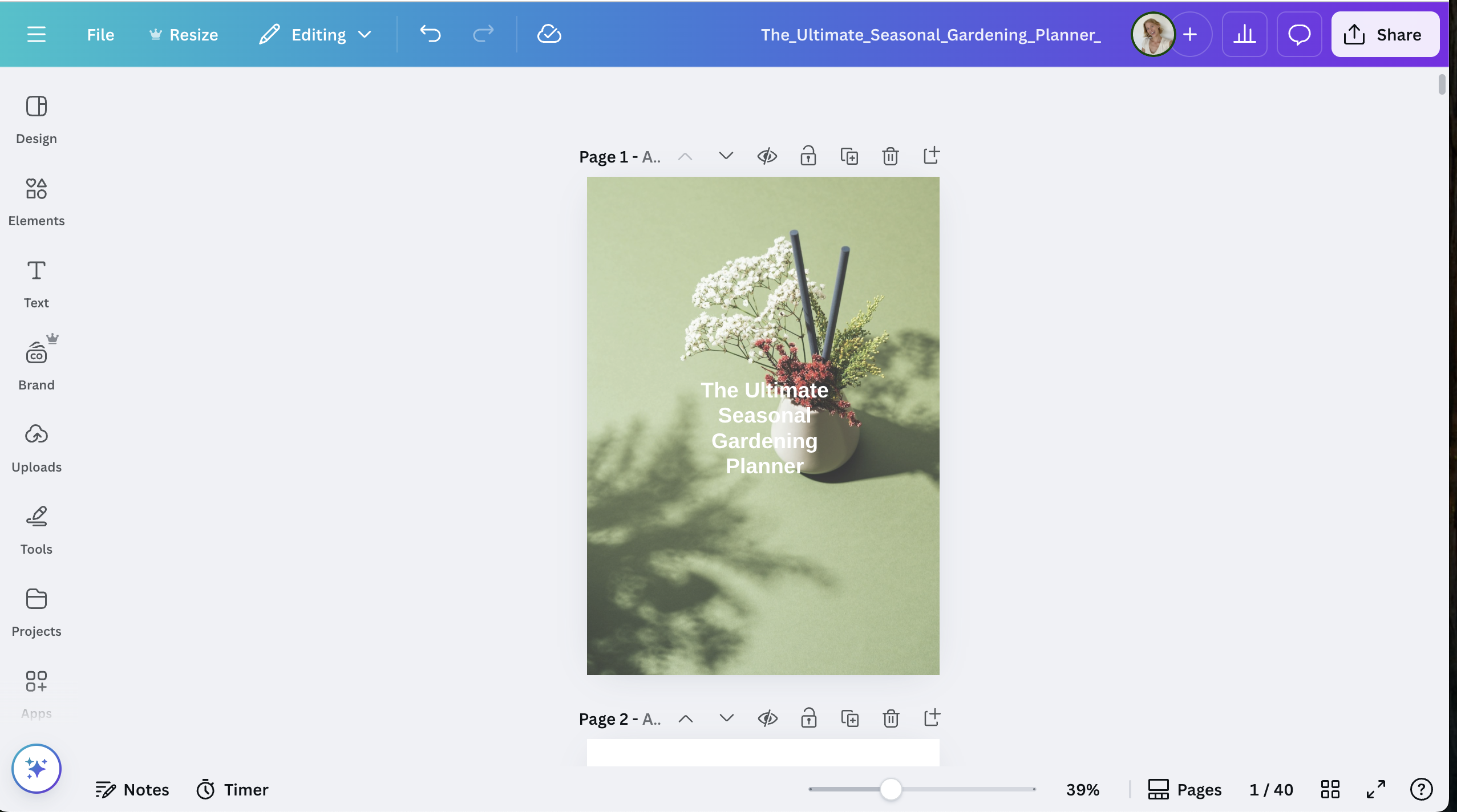Open the analytics bar chart icon

(1244, 34)
